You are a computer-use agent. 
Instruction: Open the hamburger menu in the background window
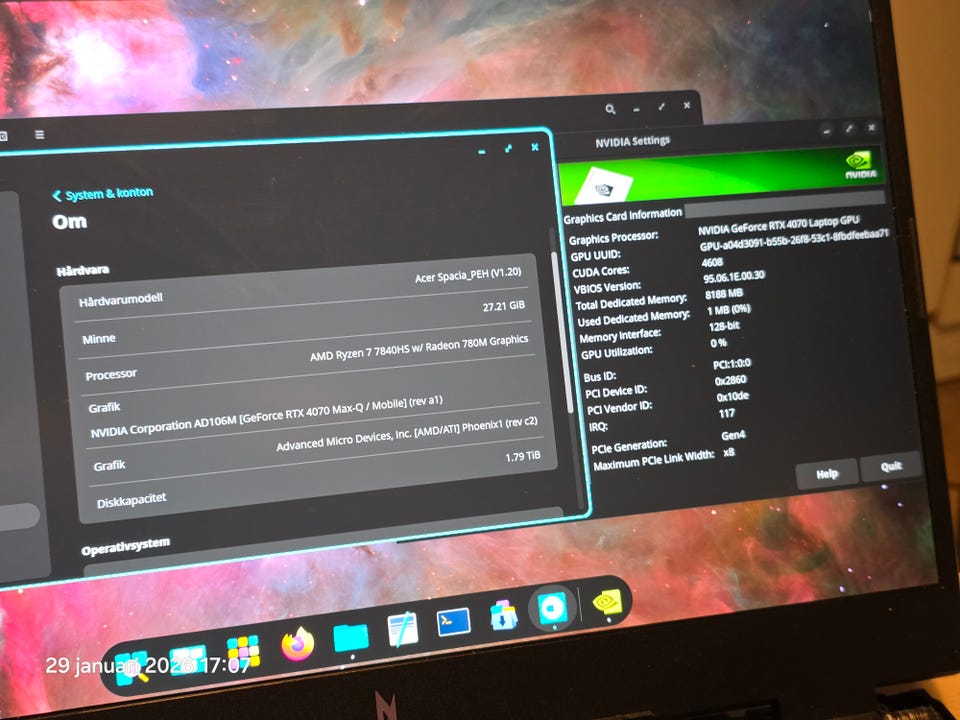(x=40, y=134)
